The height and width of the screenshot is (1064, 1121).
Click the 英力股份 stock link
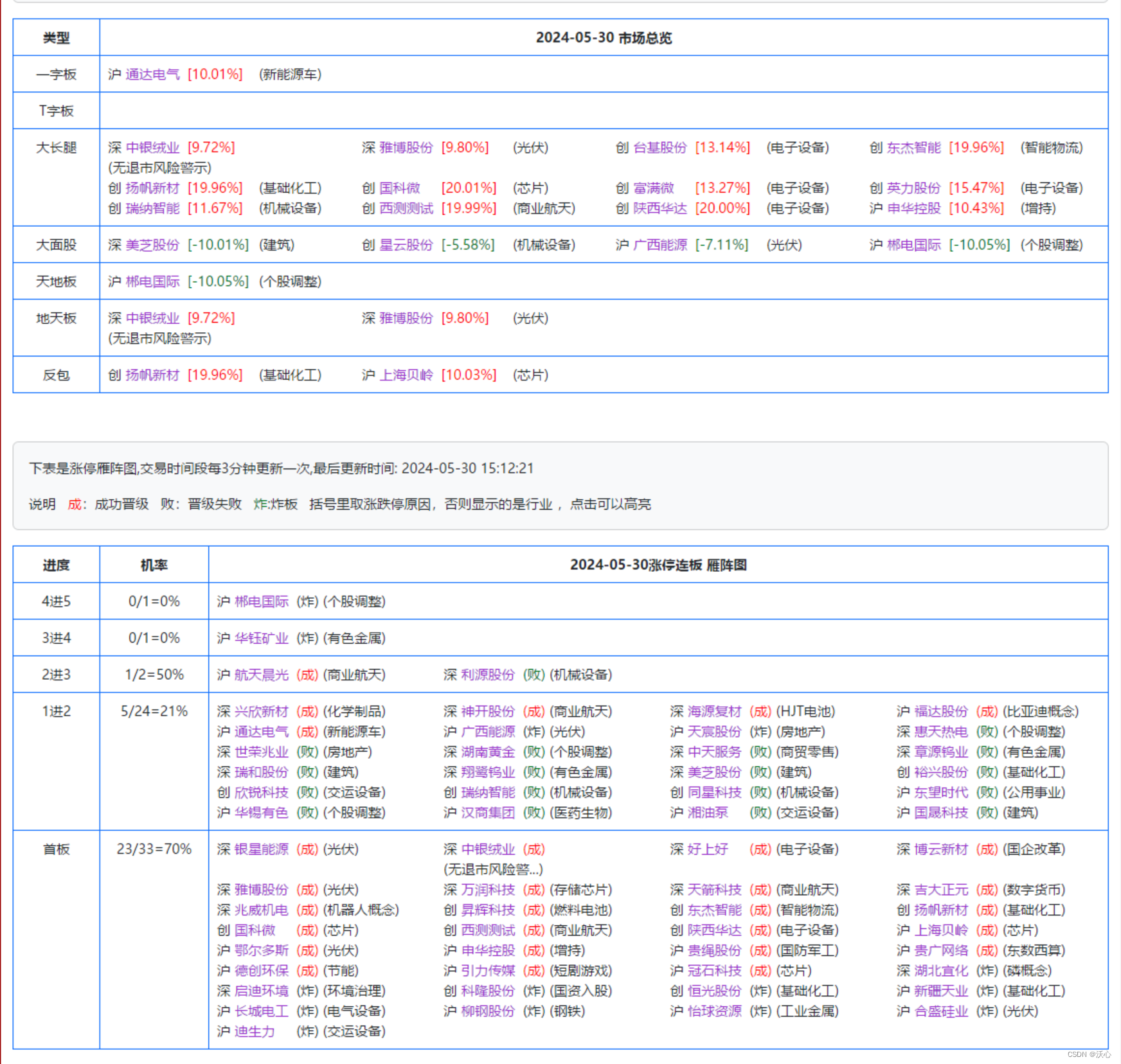[x=913, y=188]
